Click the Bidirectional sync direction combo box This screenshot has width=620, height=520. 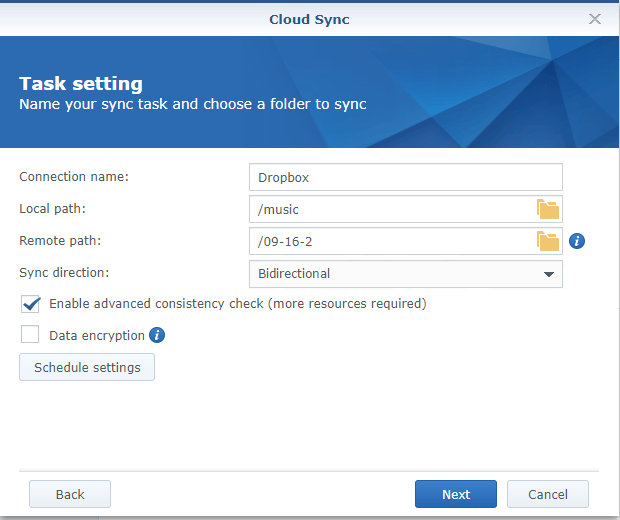395,274
